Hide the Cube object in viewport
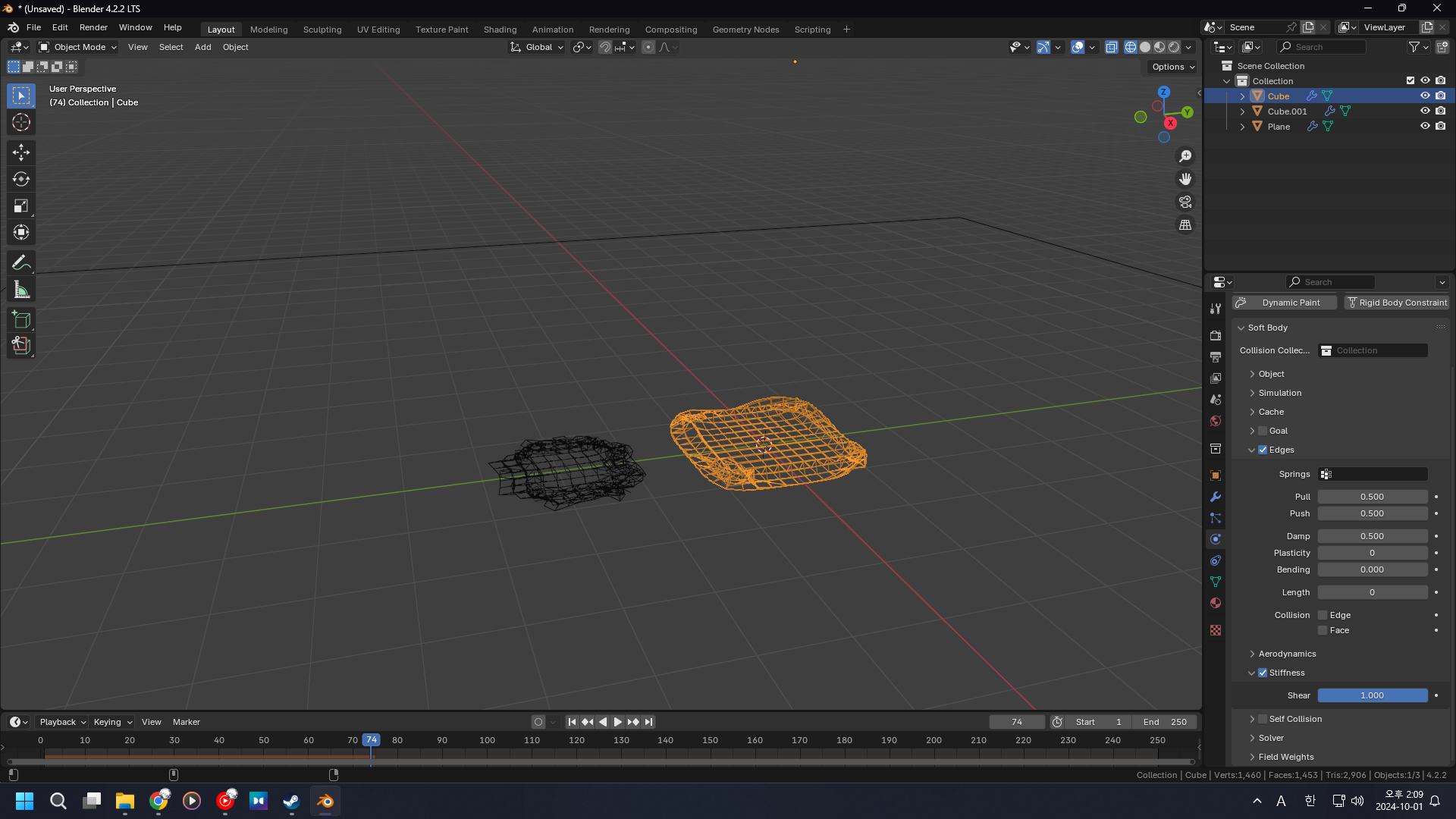Viewport: 1456px width, 819px height. tap(1425, 96)
